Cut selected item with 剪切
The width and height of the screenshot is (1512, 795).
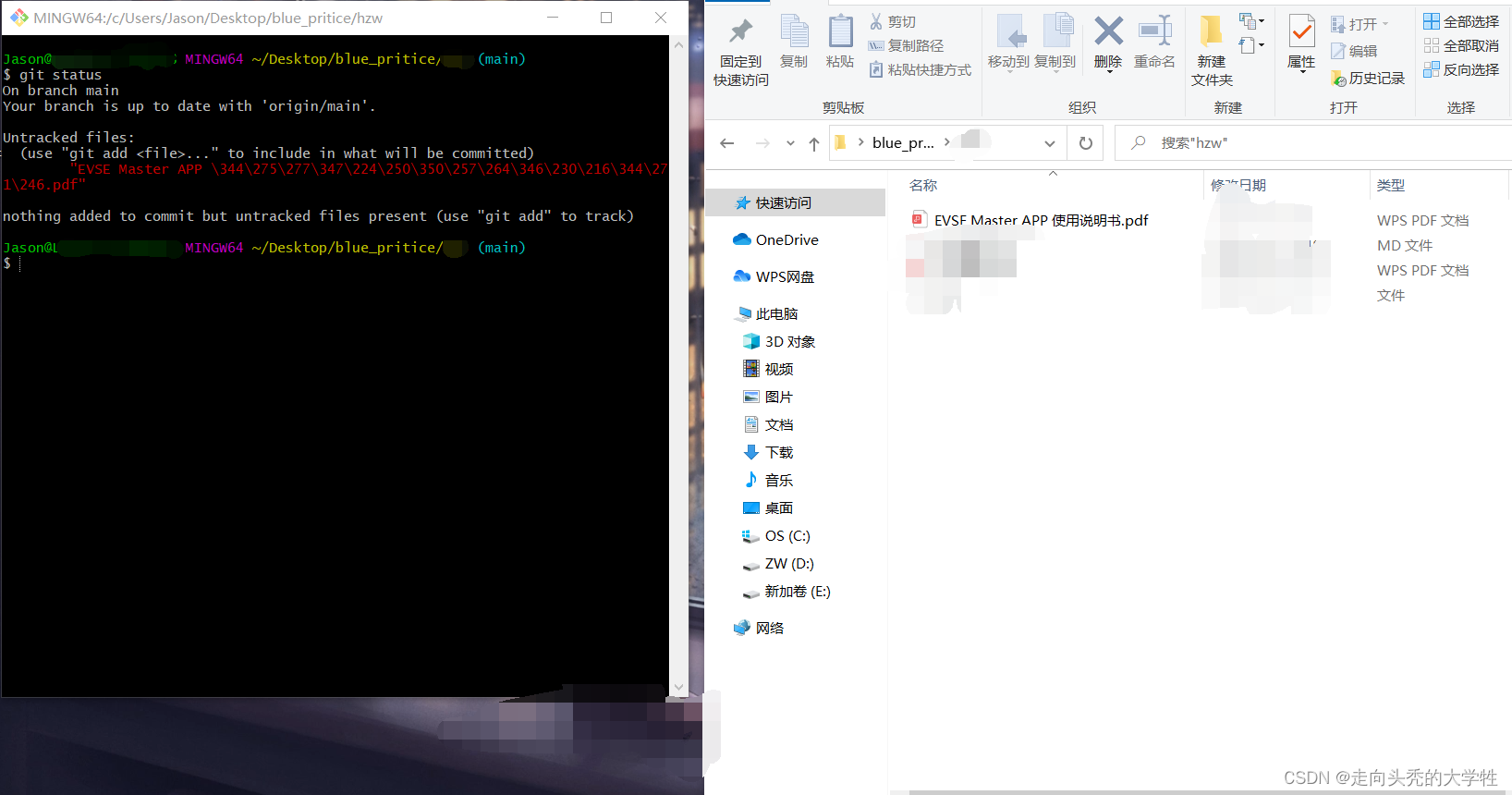click(x=892, y=21)
